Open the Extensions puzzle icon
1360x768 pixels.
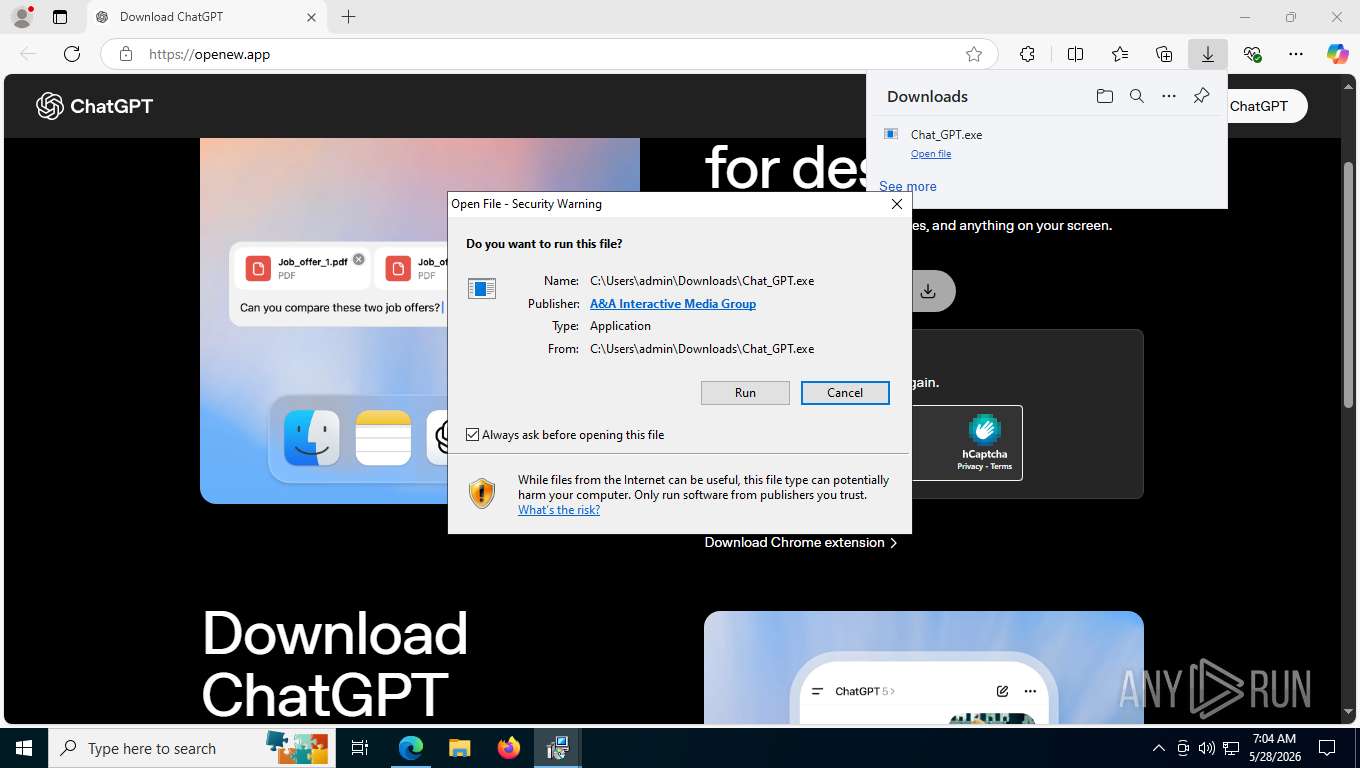click(x=1027, y=54)
